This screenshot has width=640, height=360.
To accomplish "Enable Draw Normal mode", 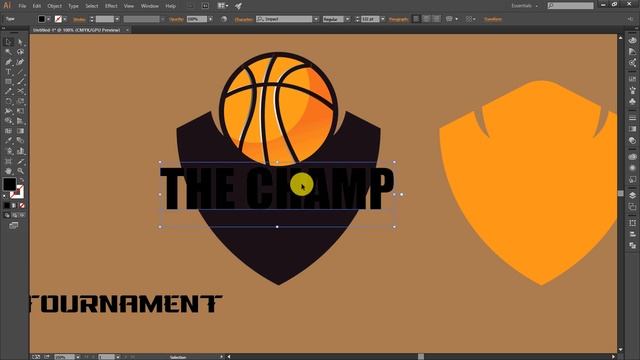I will click(7, 215).
